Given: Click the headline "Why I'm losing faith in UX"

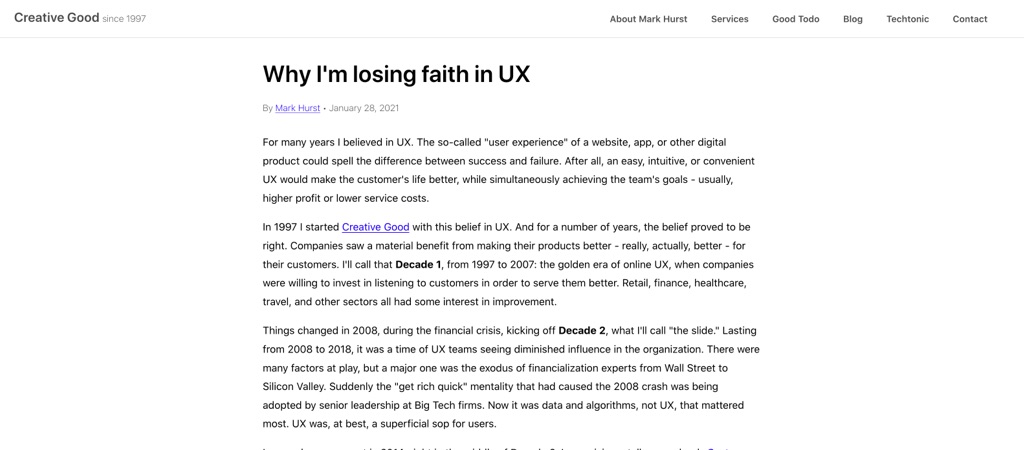Looking at the screenshot, I should [x=396, y=74].
